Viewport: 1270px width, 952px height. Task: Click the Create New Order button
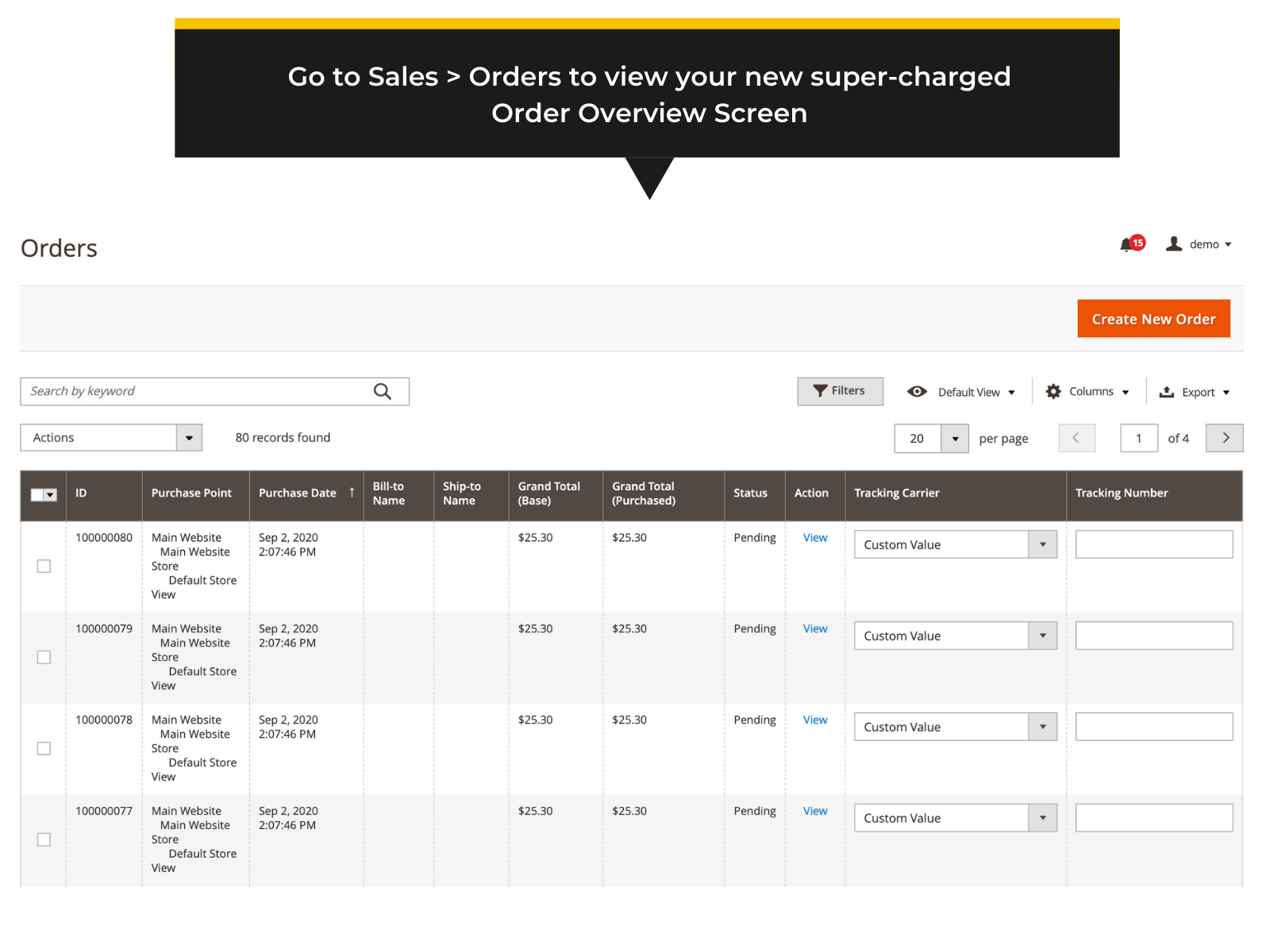pos(1153,318)
